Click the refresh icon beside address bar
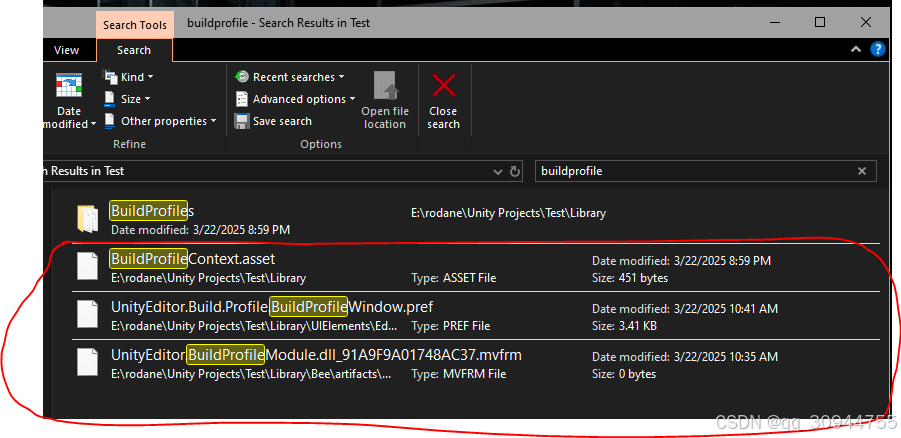The image size is (901, 438). coord(516,171)
